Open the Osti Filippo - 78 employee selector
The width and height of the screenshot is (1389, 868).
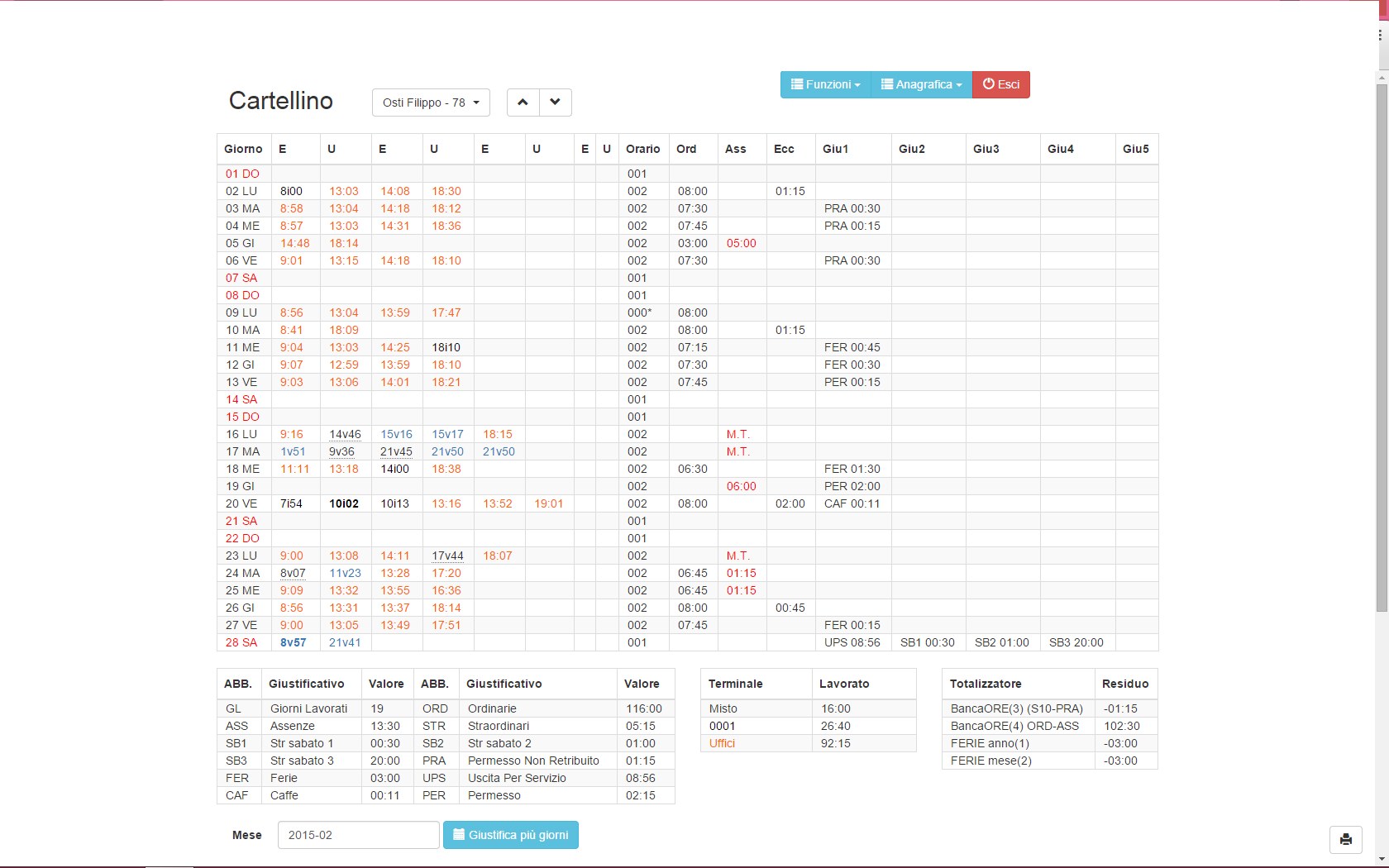tap(431, 103)
